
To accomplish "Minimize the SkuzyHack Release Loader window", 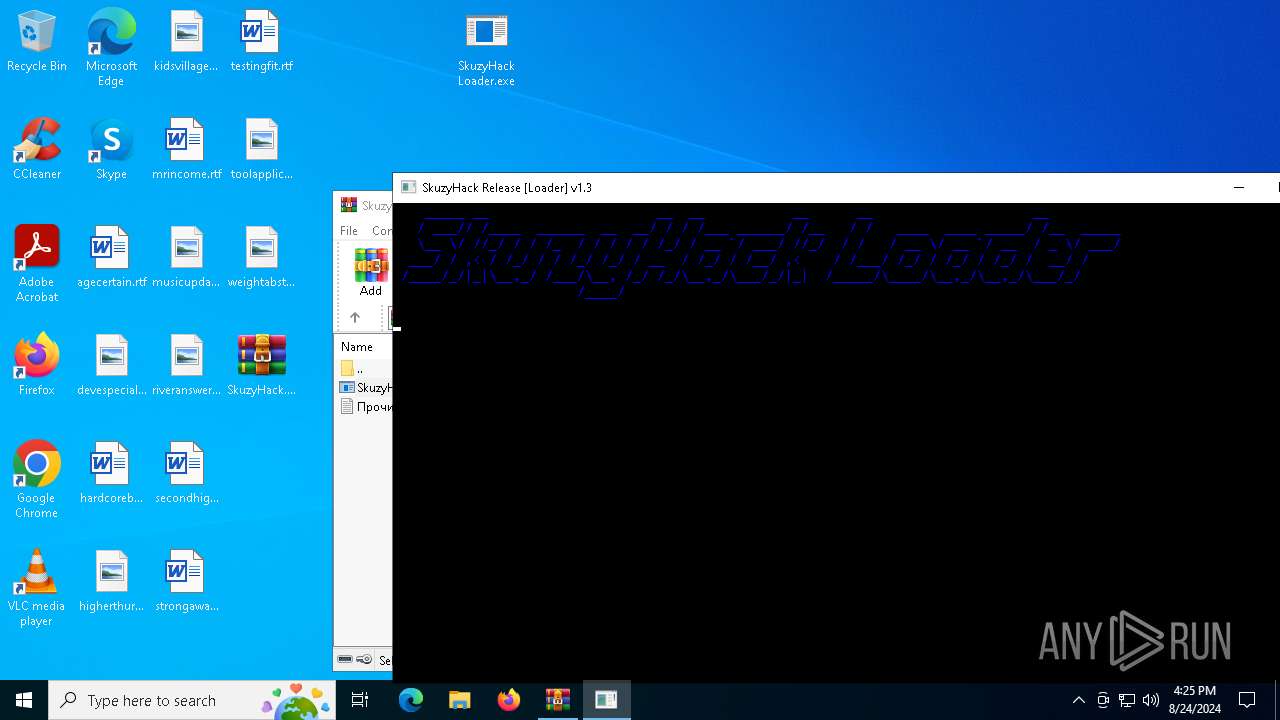I will (x=1239, y=187).
